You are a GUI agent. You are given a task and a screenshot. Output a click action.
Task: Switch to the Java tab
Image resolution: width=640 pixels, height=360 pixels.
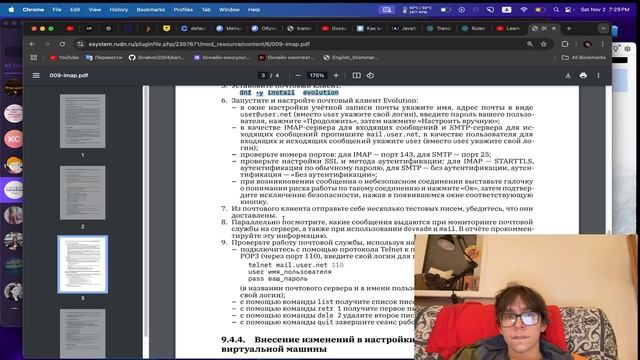pyautogui.click(x=404, y=29)
